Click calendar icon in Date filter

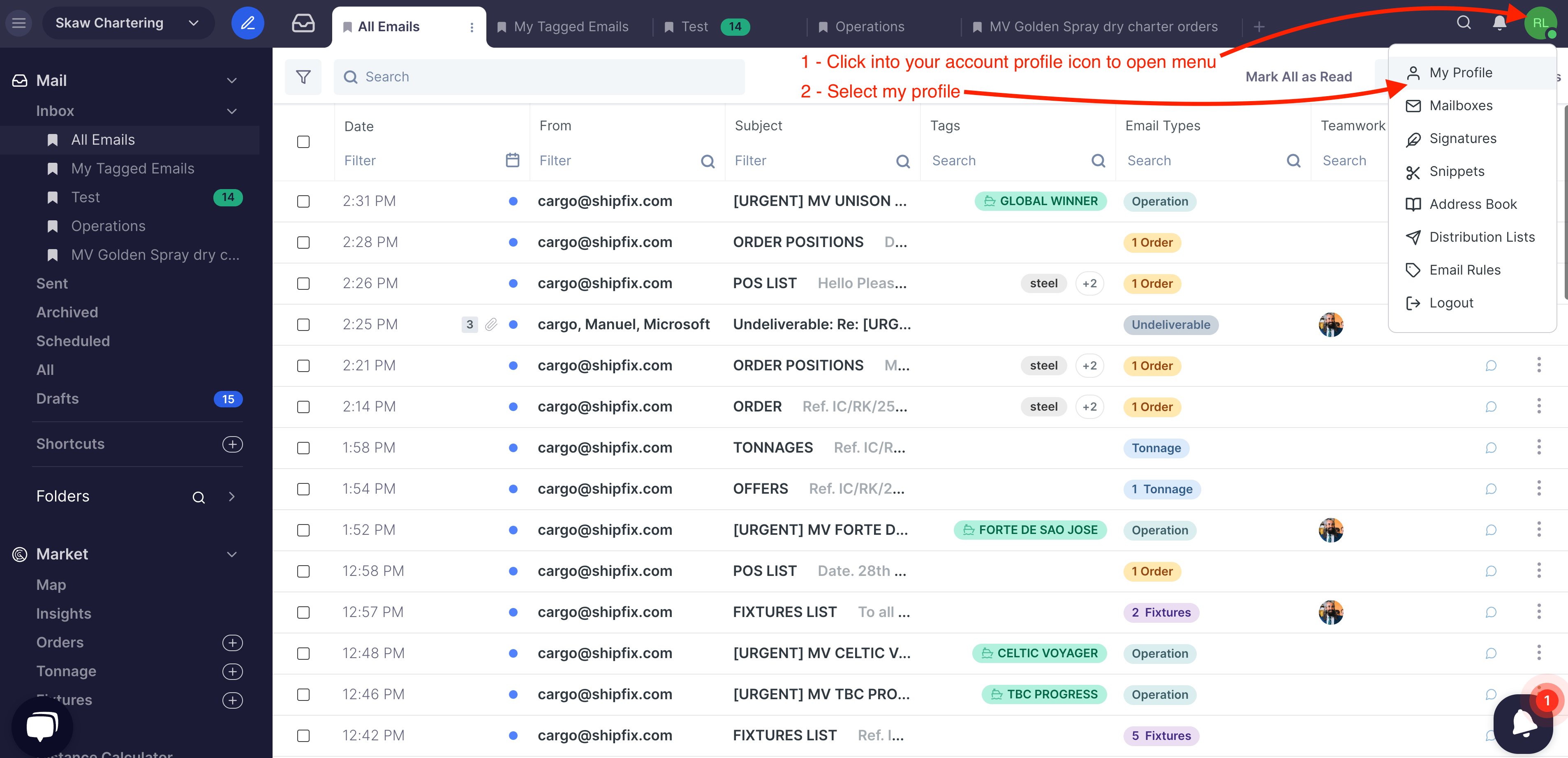tap(512, 160)
